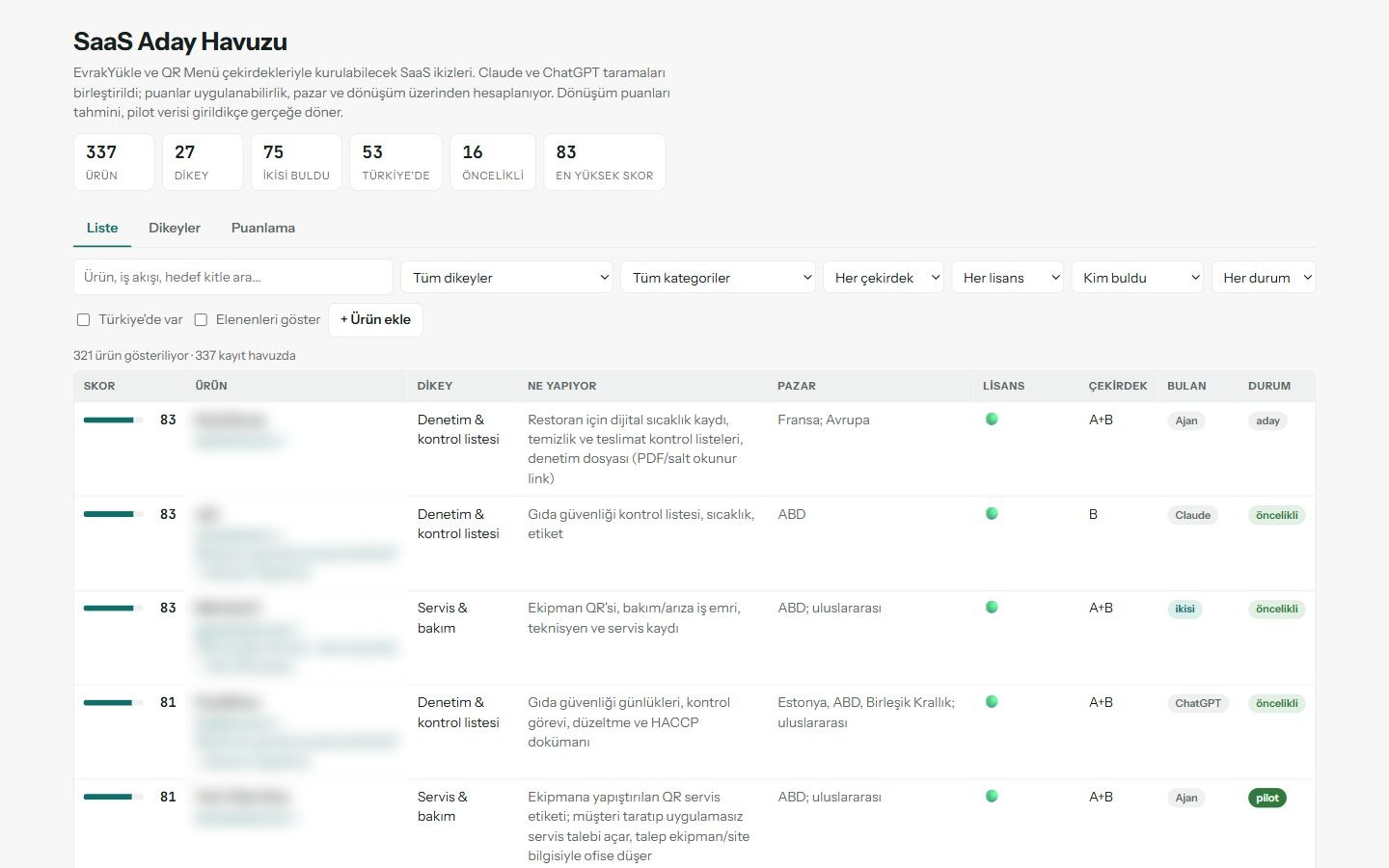Switch to the 'Dikeyler' tab
The height and width of the screenshot is (868, 1389).
(x=175, y=229)
